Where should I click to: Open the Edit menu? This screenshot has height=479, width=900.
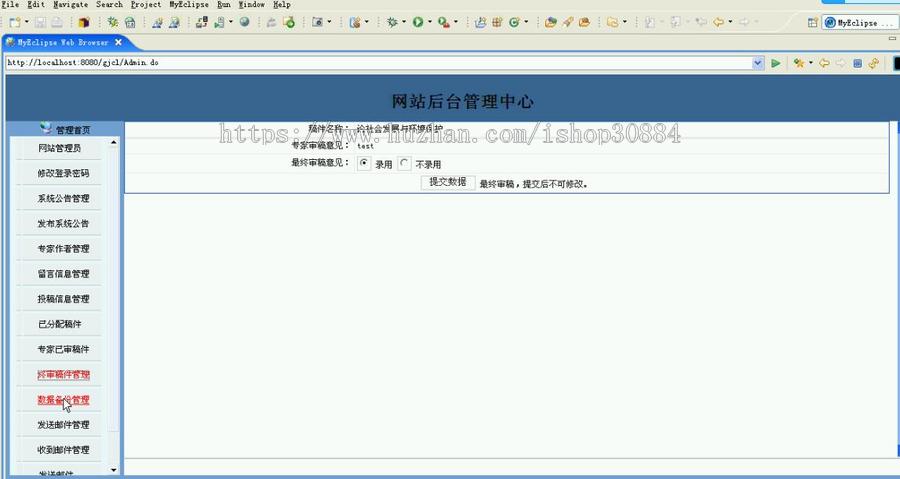[x=36, y=5]
